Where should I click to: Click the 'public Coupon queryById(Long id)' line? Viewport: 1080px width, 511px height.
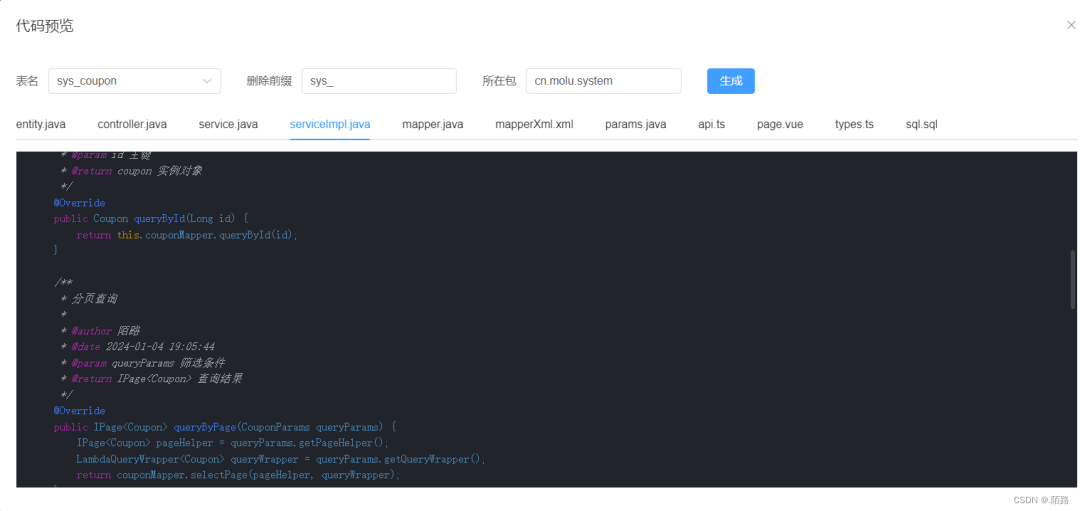150,219
